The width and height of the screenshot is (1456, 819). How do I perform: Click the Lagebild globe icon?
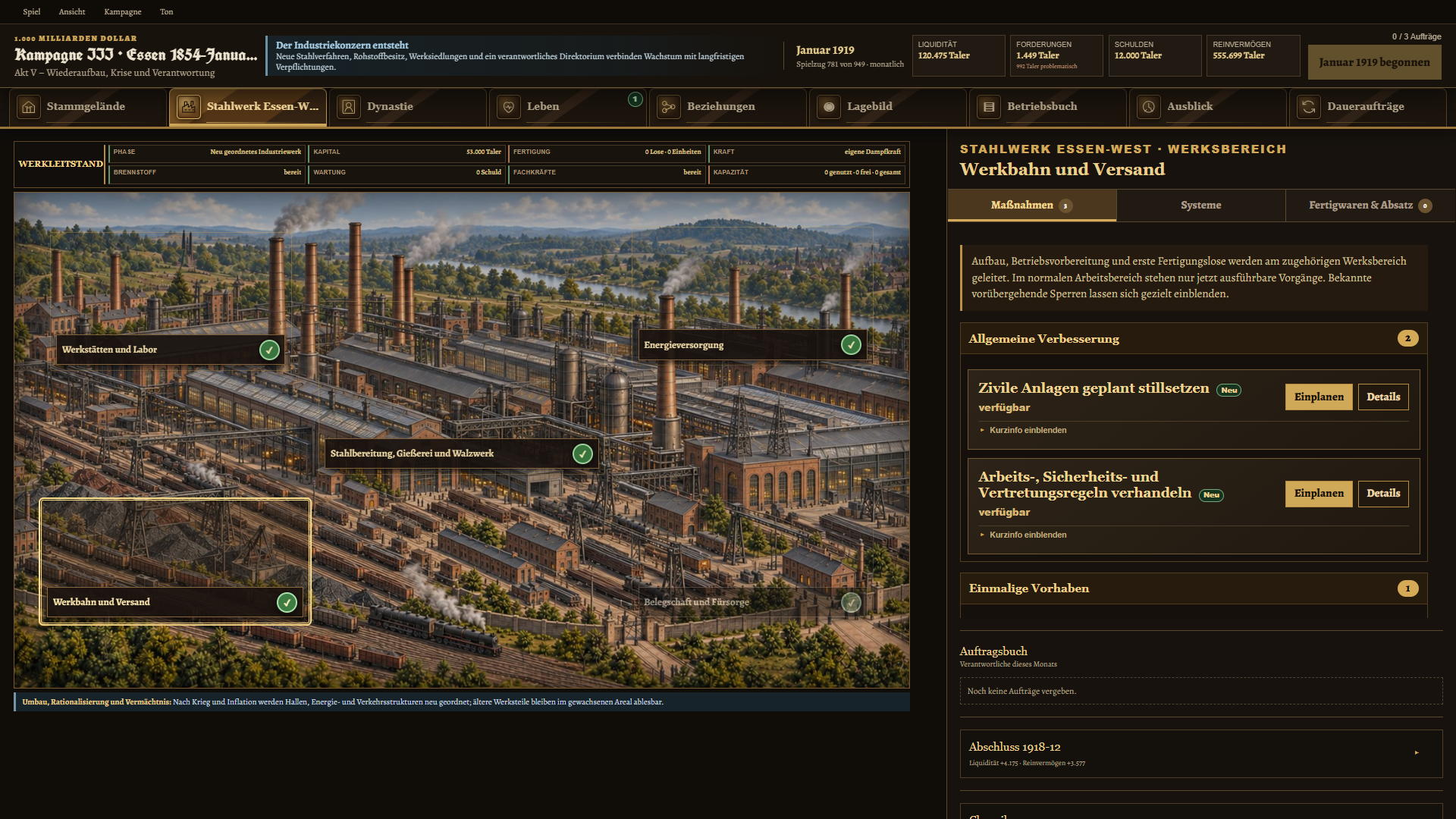829,107
